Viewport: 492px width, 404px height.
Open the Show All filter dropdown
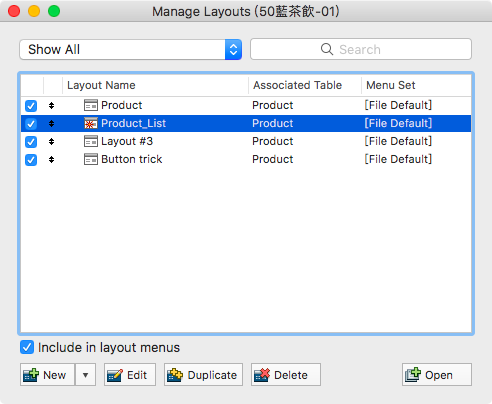coord(131,50)
